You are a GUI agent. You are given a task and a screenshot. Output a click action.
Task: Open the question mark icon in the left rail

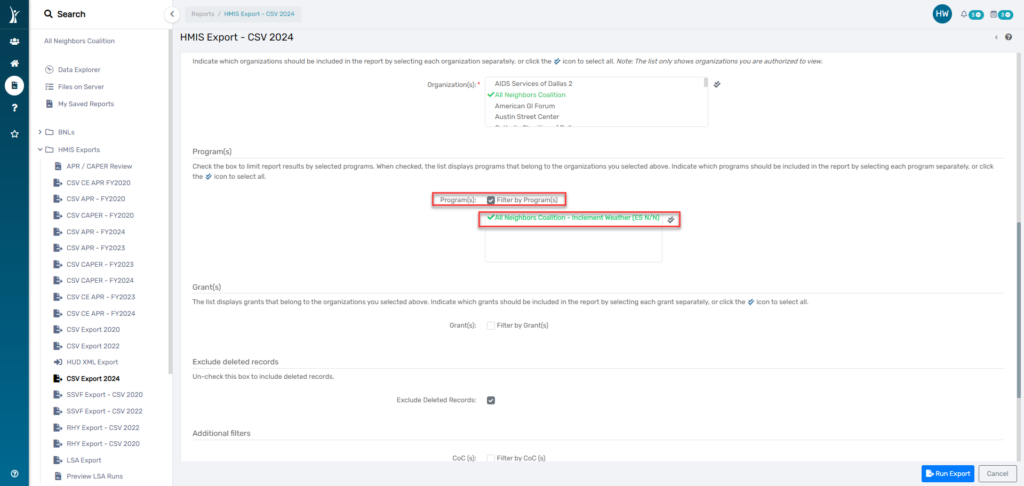(14, 108)
